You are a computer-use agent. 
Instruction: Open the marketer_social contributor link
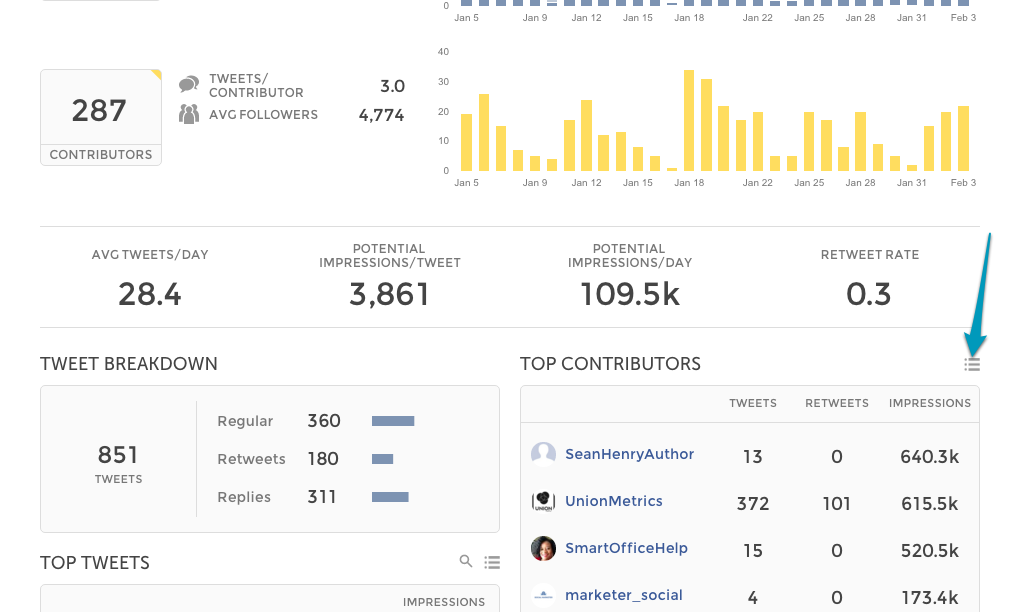click(623, 595)
